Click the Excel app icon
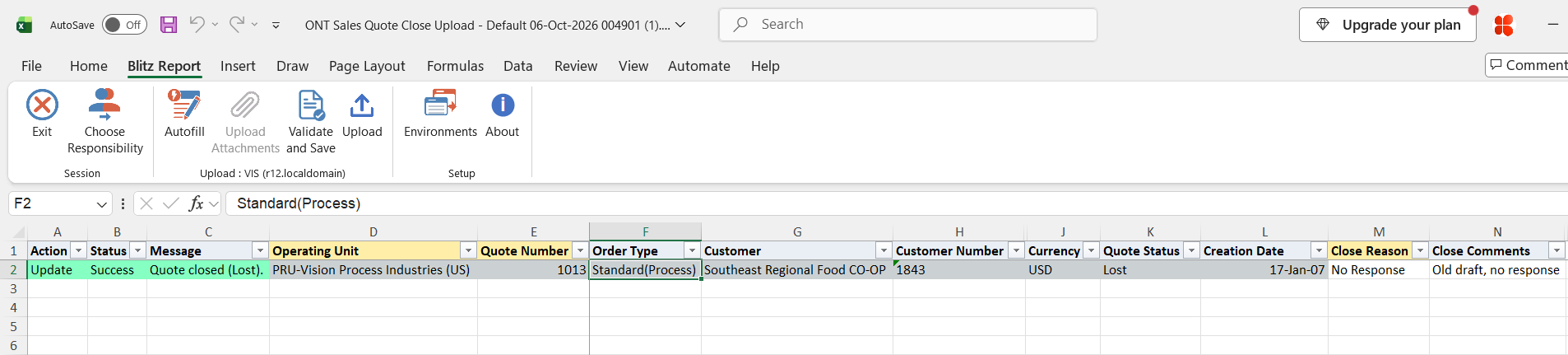The height and width of the screenshot is (355, 1568). point(25,25)
